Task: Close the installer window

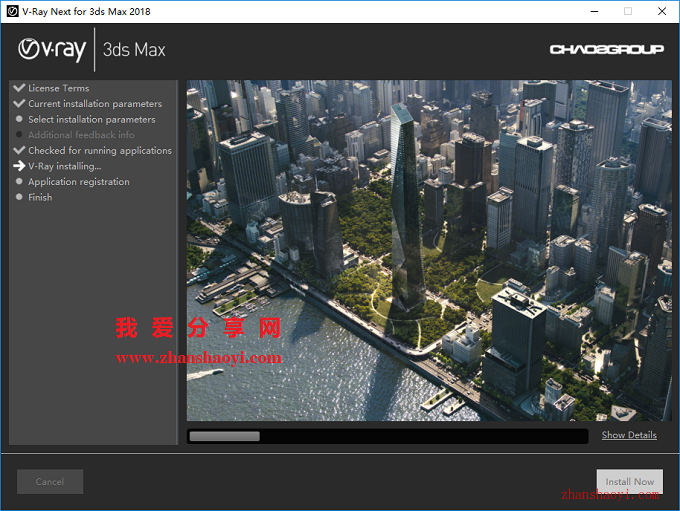Action: [x=662, y=11]
